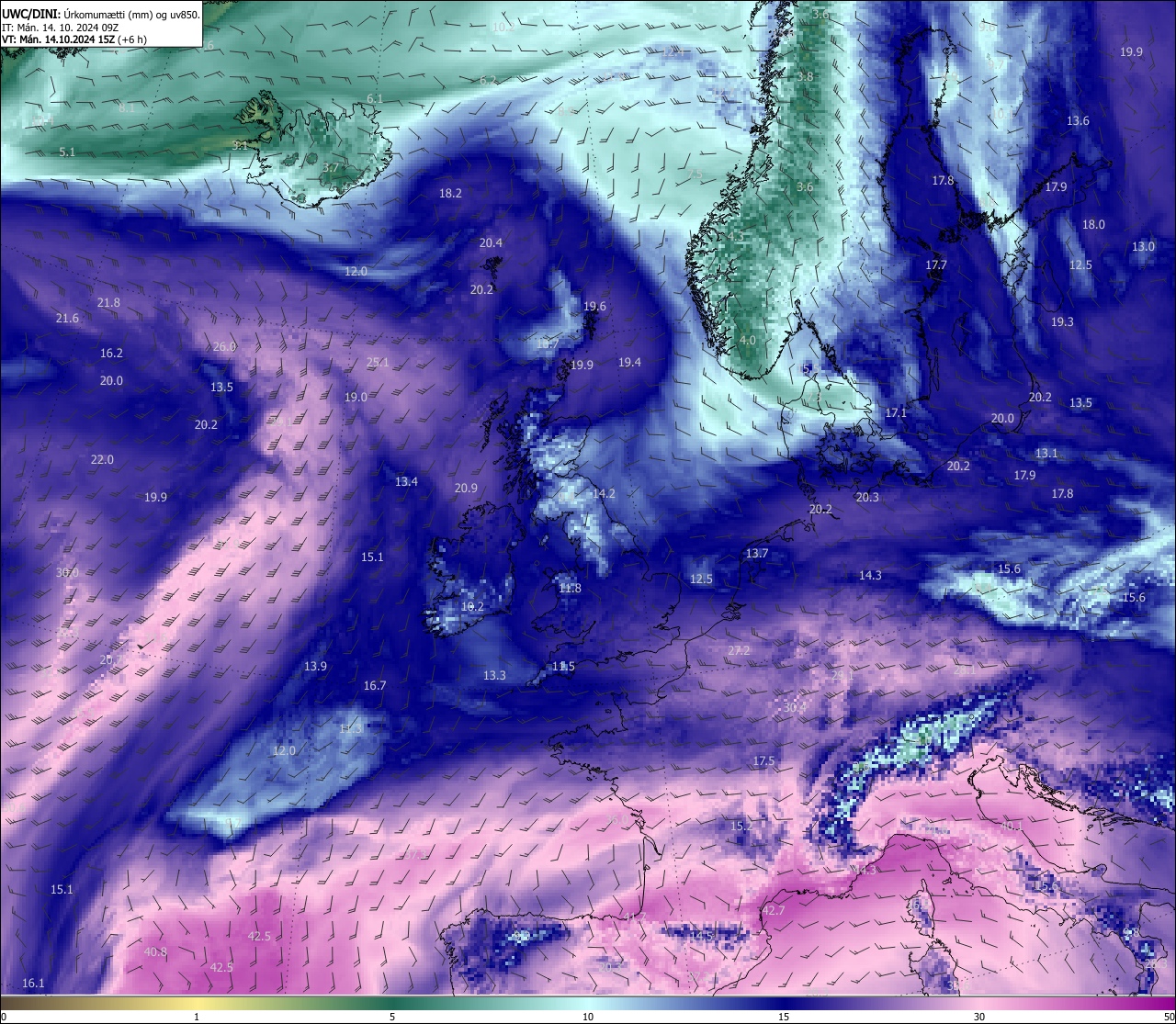Click the 20.9 value label
The height and width of the screenshot is (1024, 1176).
click(466, 489)
